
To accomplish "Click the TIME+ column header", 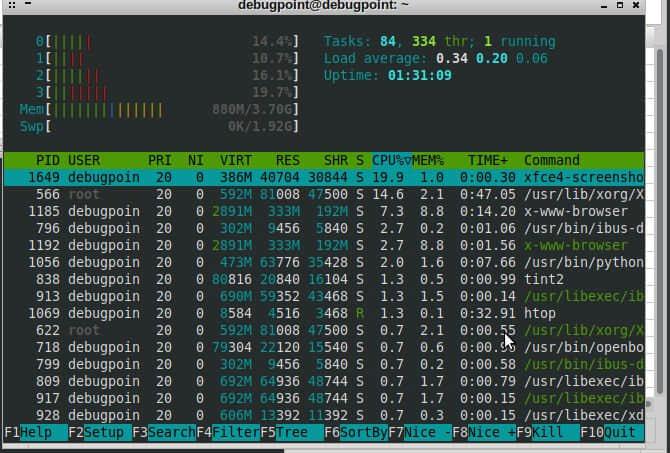I will (488, 160).
